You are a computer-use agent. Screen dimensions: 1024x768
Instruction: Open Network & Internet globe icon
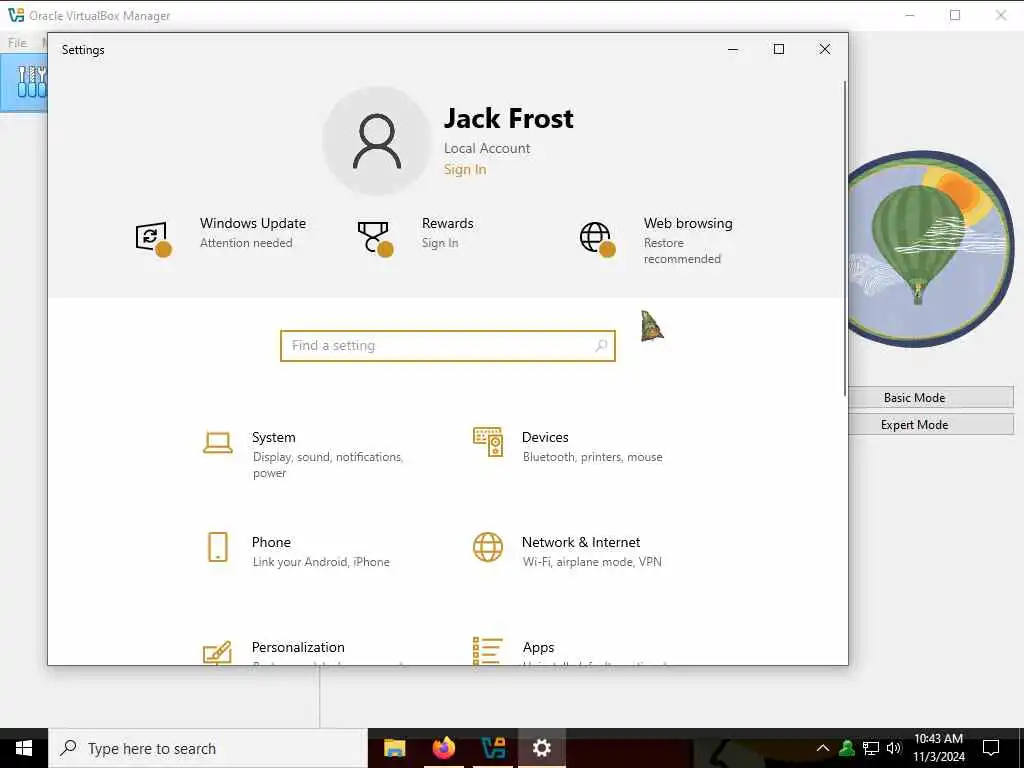488,547
